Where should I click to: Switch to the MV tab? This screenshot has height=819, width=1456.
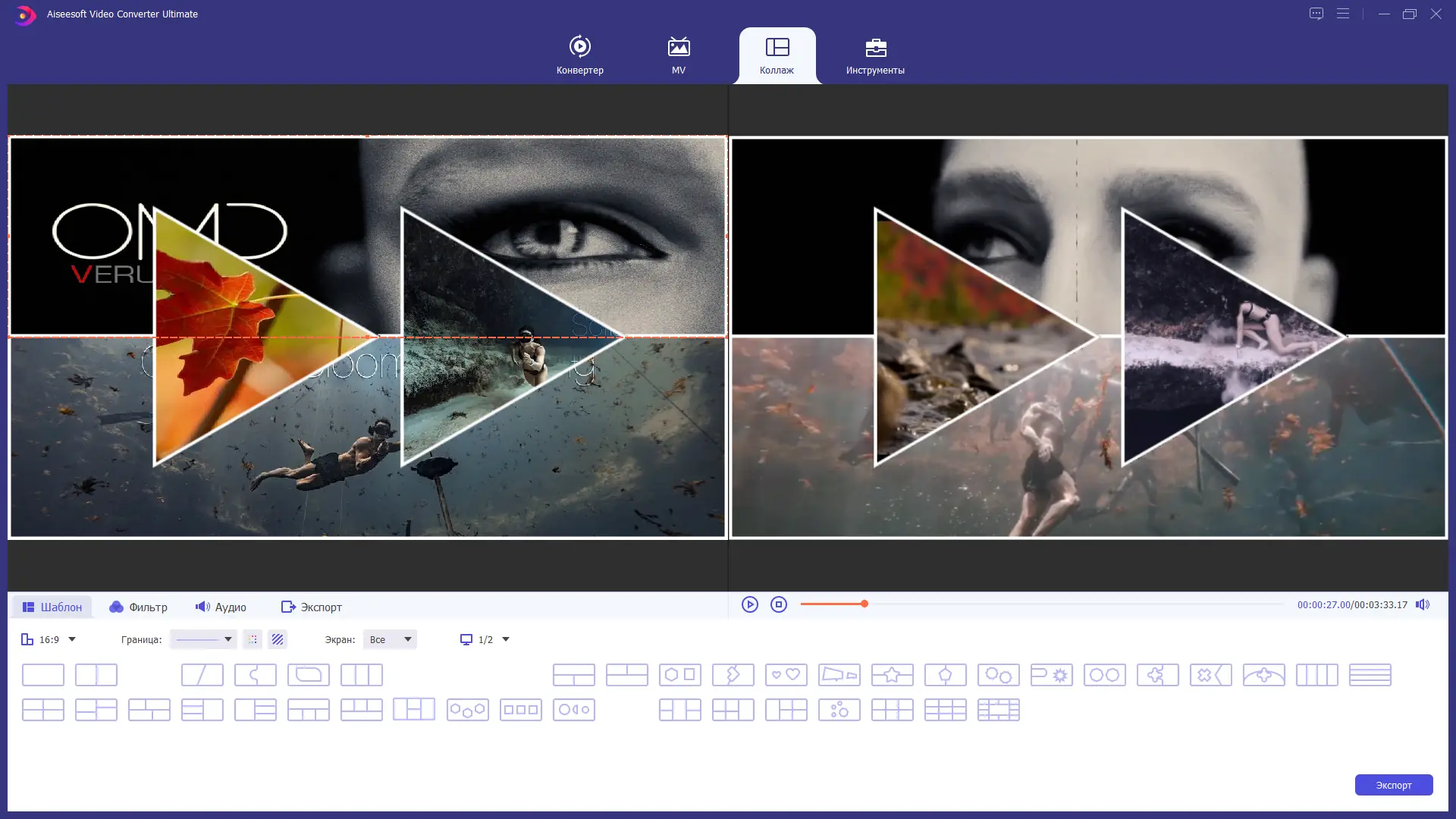(x=678, y=55)
